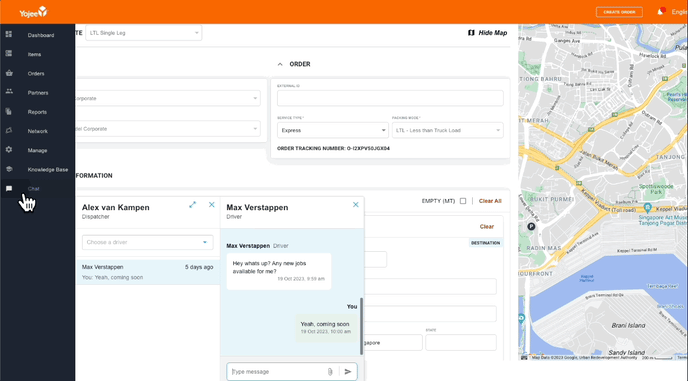
Task: Collapse the ORDER section chevron
Action: 280,64
